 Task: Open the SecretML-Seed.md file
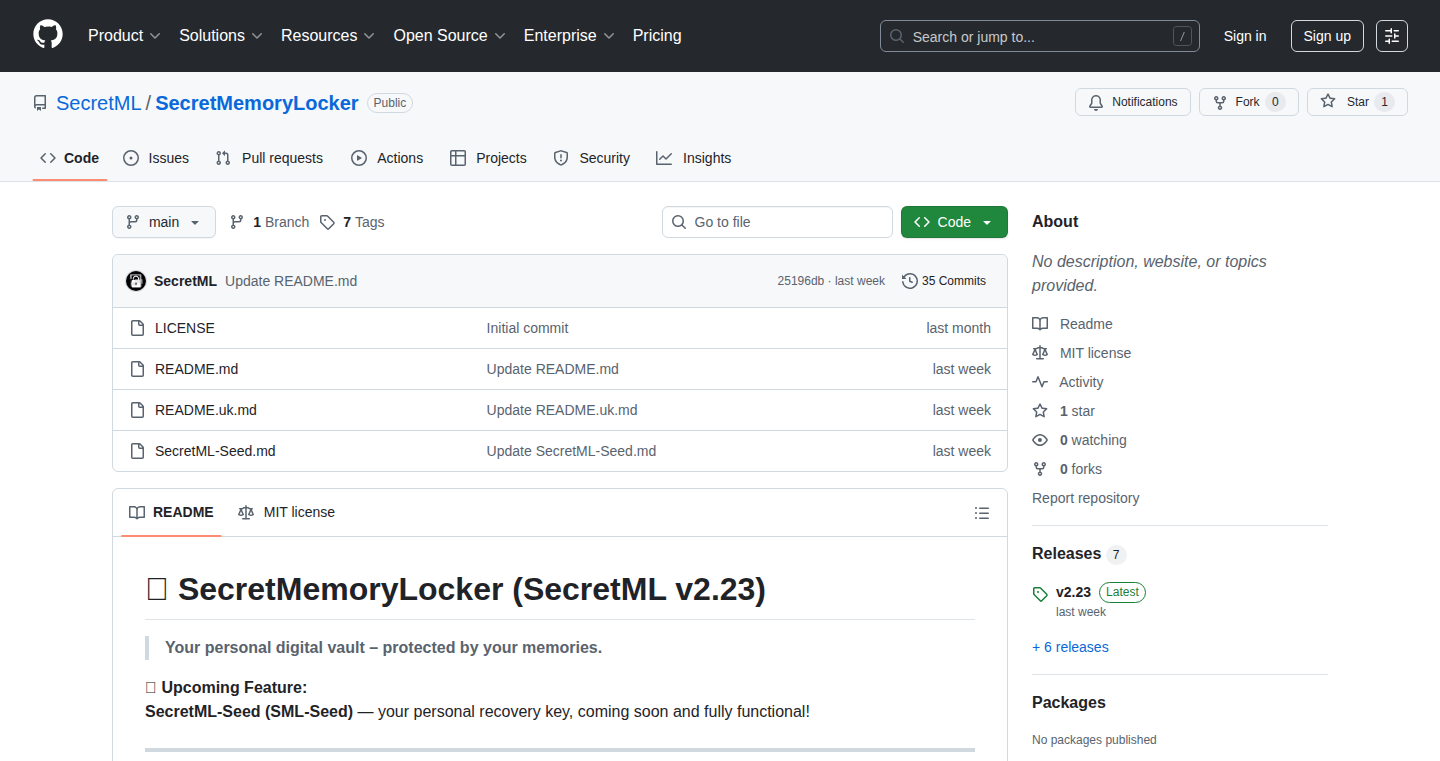(215, 451)
